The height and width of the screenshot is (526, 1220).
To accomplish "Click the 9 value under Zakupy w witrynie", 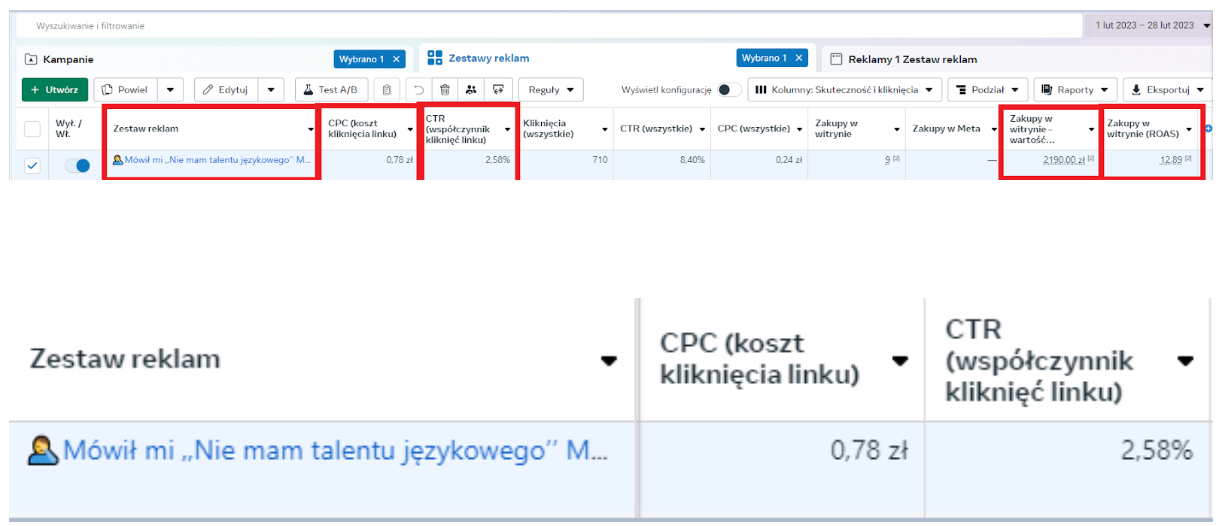I will tap(886, 160).
